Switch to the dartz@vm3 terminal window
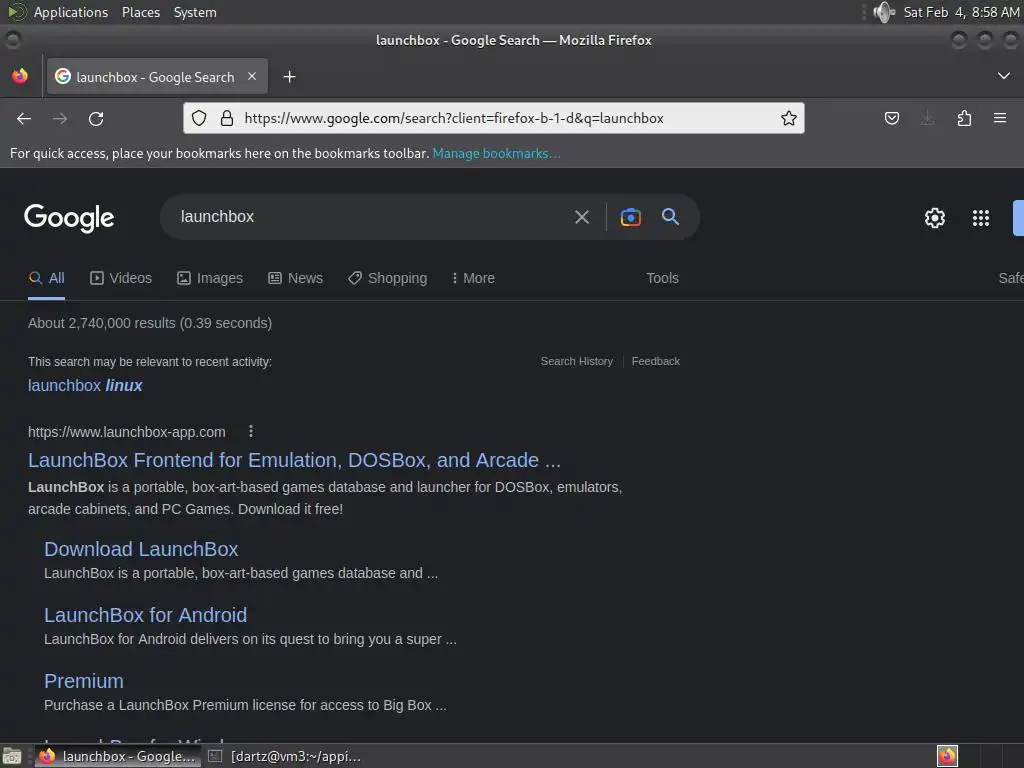1024x768 pixels. pyautogui.click(x=285, y=756)
